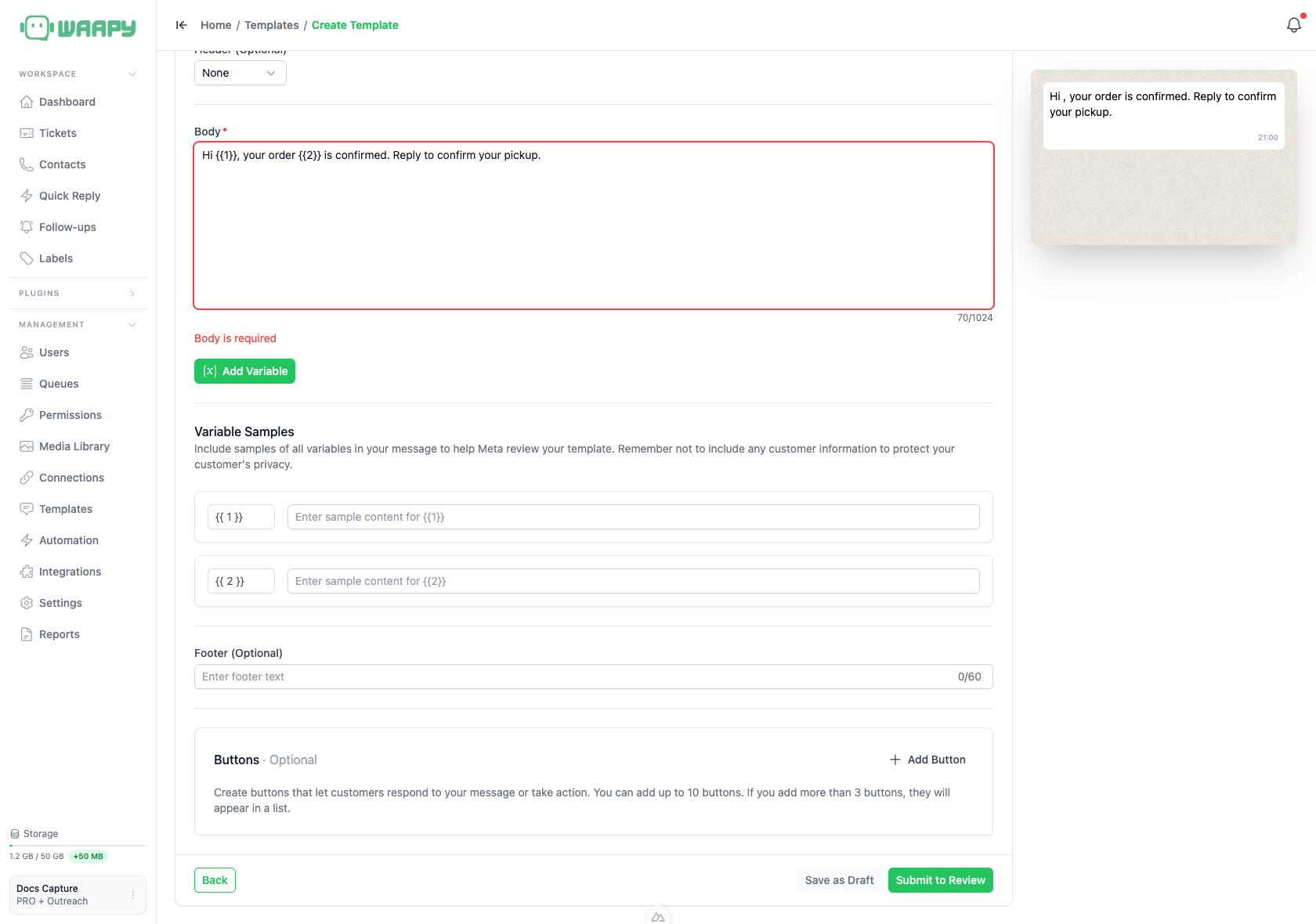Click sample content field for {{2}}
The image size is (1316, 924).
[633, 581]
